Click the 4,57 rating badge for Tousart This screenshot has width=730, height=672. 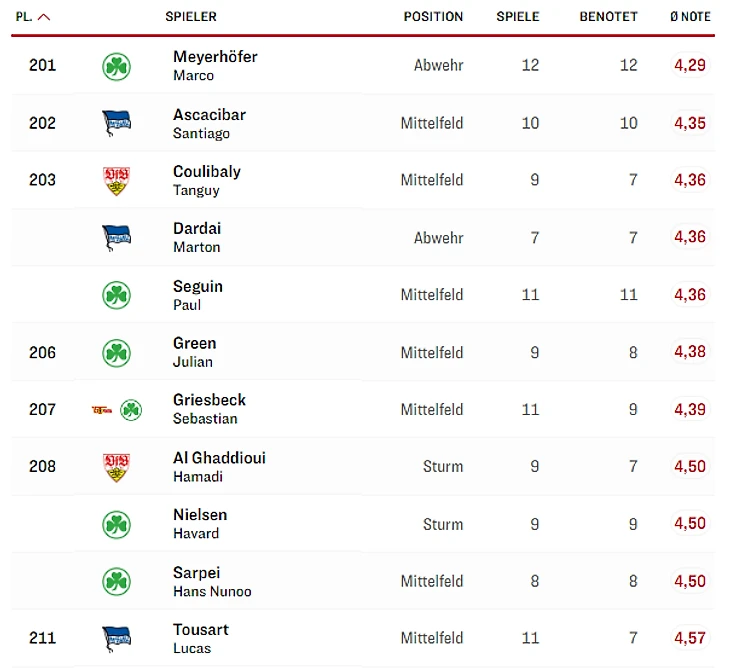pyautogui.click(x=690, y=638)
